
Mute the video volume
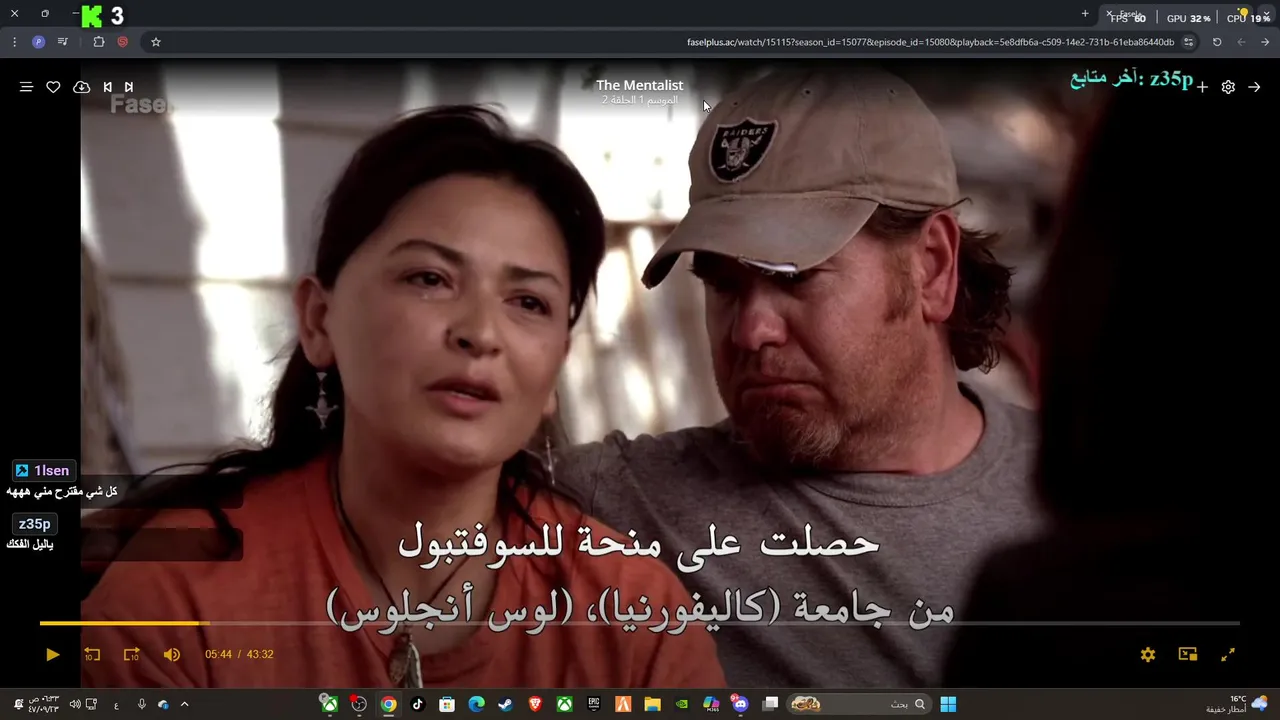tap(172, 654)
